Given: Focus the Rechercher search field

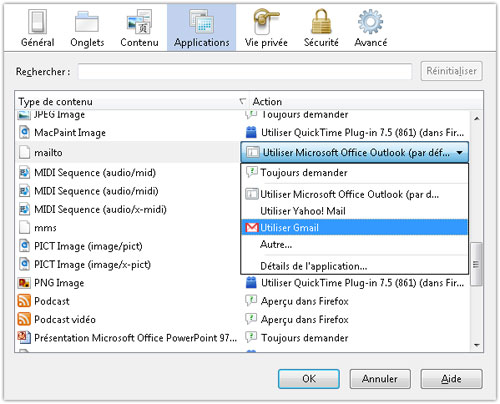Looking at the screenshot, I should coord(245,71).
